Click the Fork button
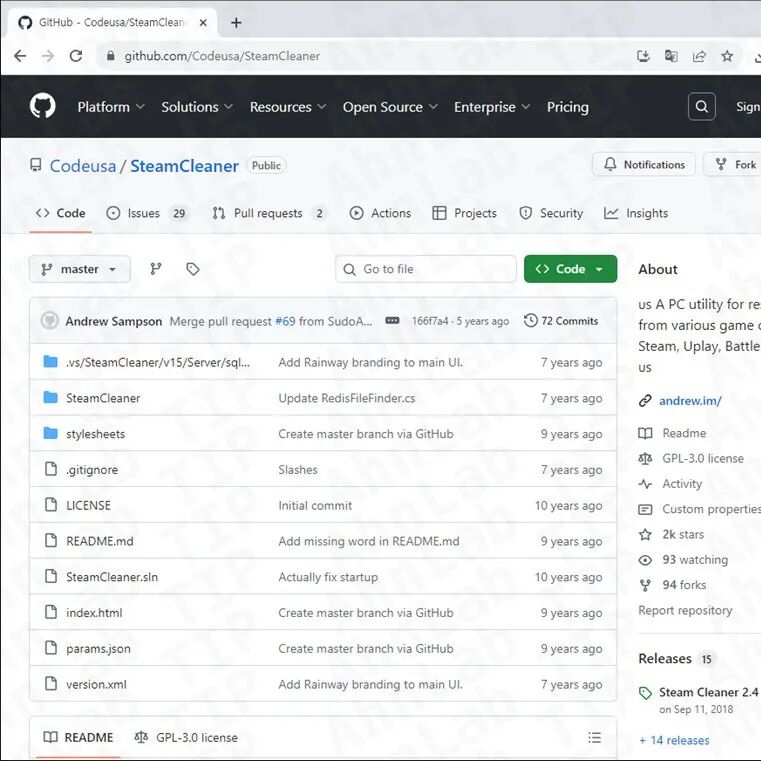 click(735, 165)
